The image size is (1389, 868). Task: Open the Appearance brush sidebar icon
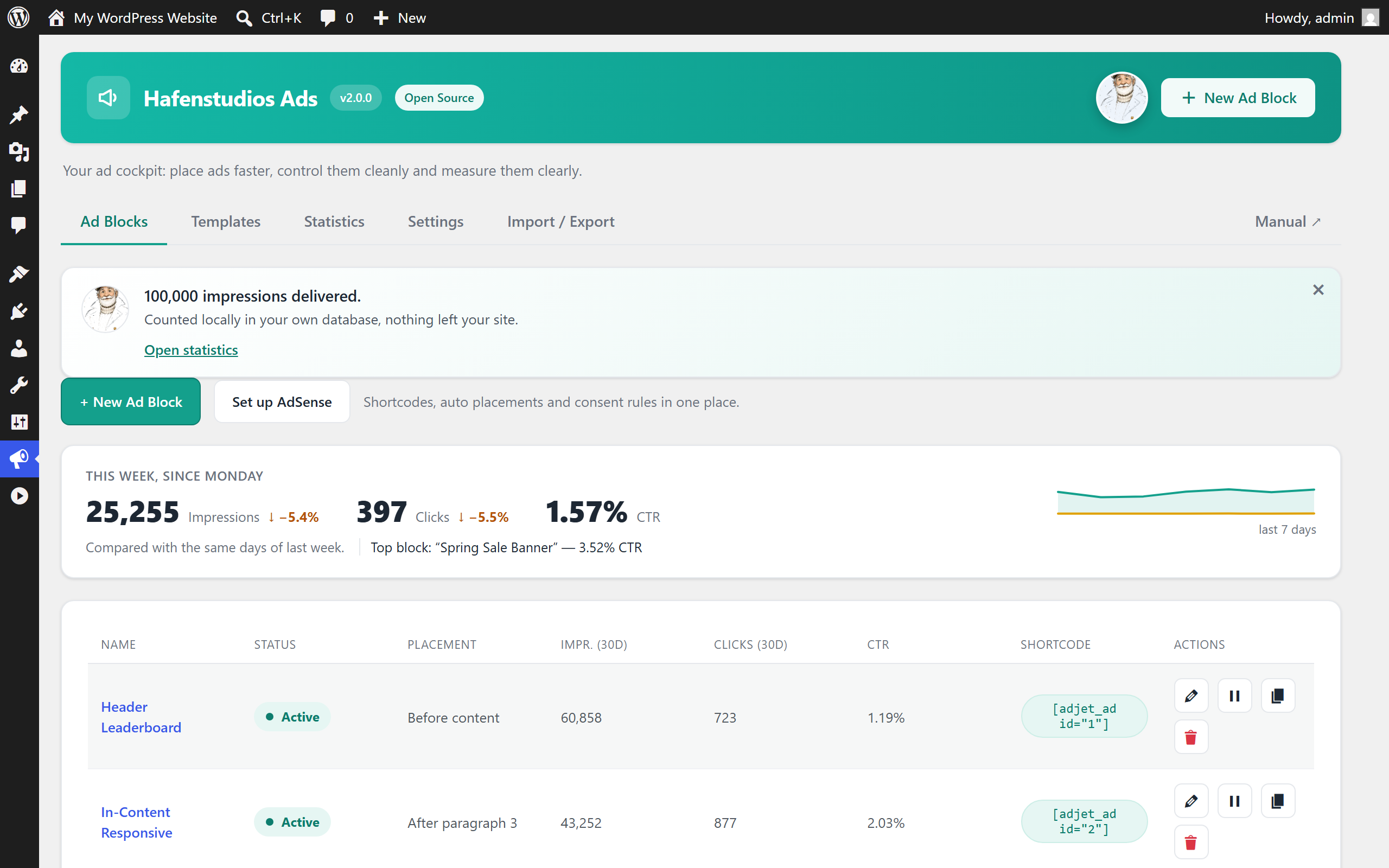[x=19, y=274]
